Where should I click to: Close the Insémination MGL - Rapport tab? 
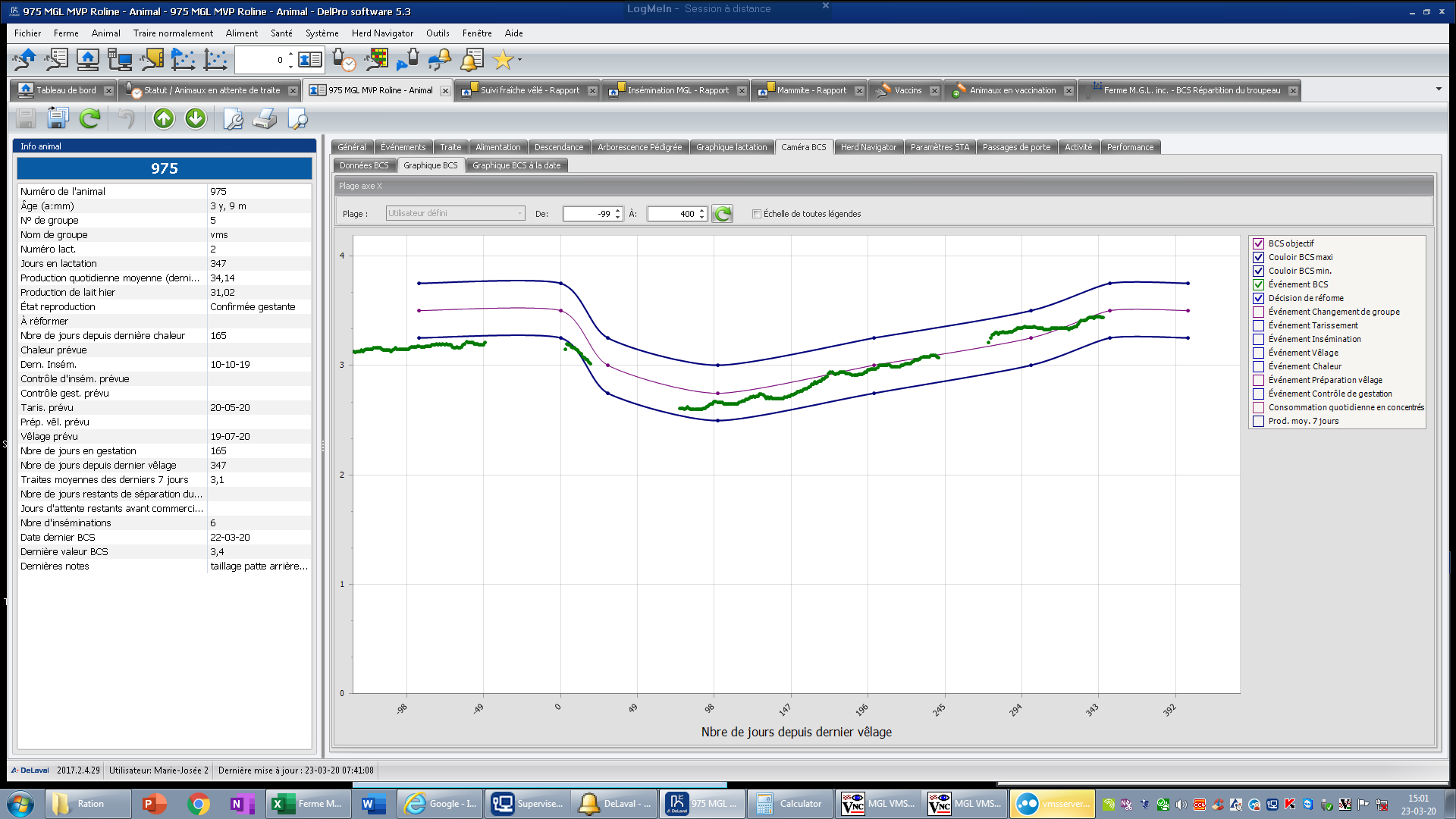click(742, 90)
